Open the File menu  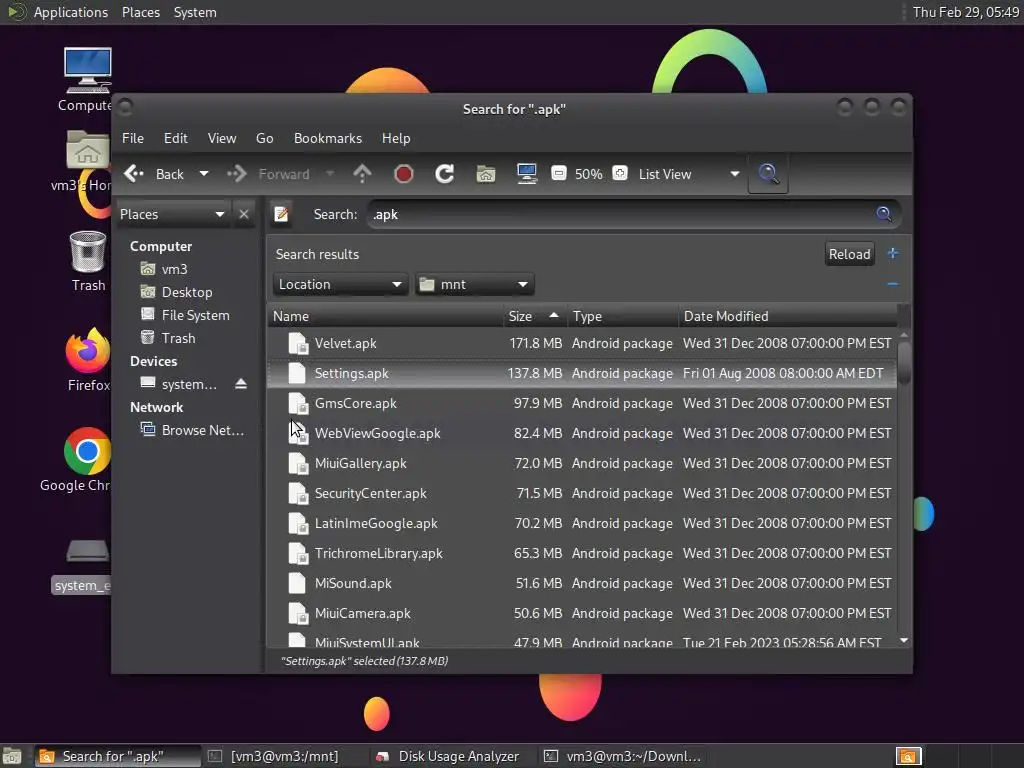(x=133, y=138)
